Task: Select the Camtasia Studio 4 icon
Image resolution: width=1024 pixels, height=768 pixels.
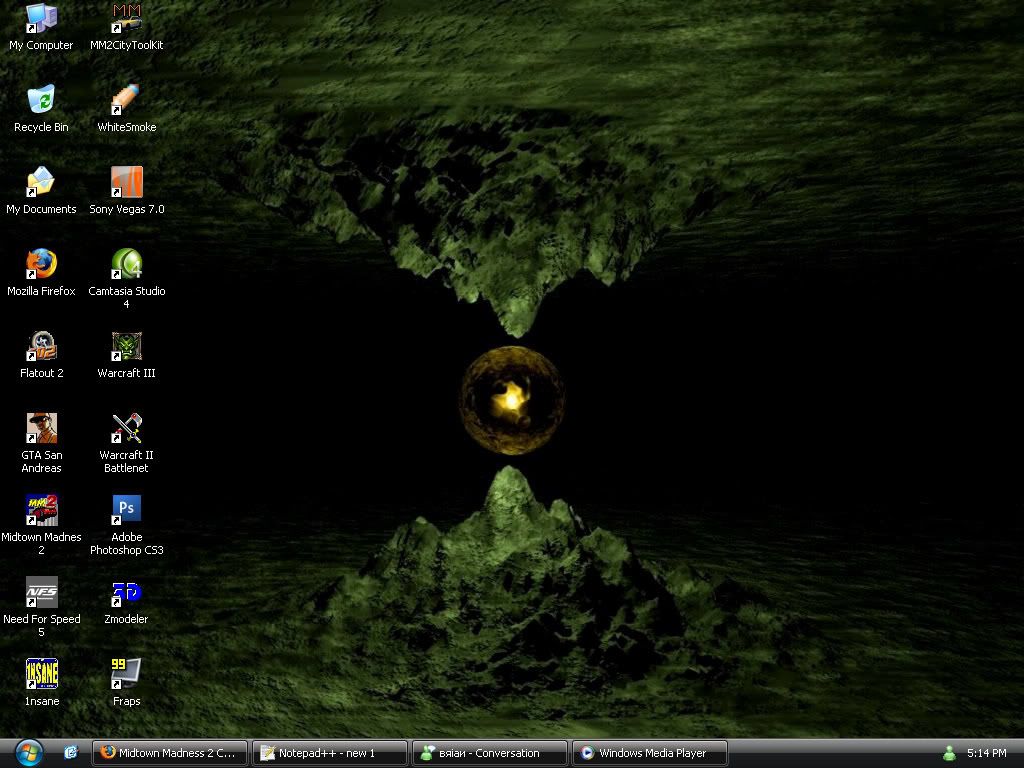Action: [x=127, y=264]
